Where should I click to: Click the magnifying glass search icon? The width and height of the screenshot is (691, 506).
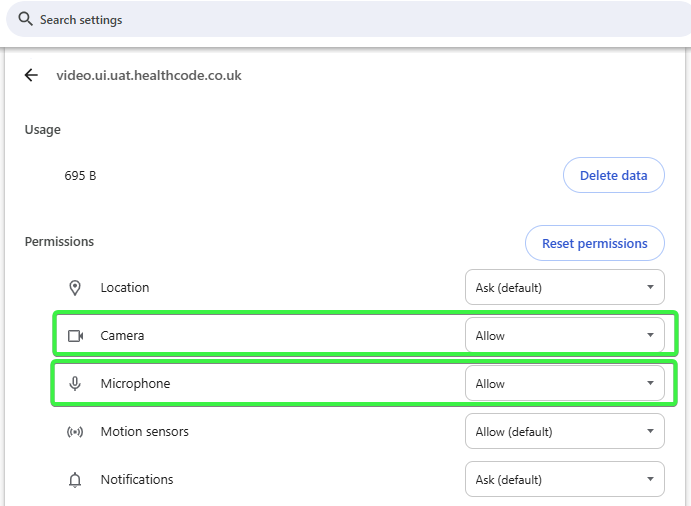pos(24,20)
